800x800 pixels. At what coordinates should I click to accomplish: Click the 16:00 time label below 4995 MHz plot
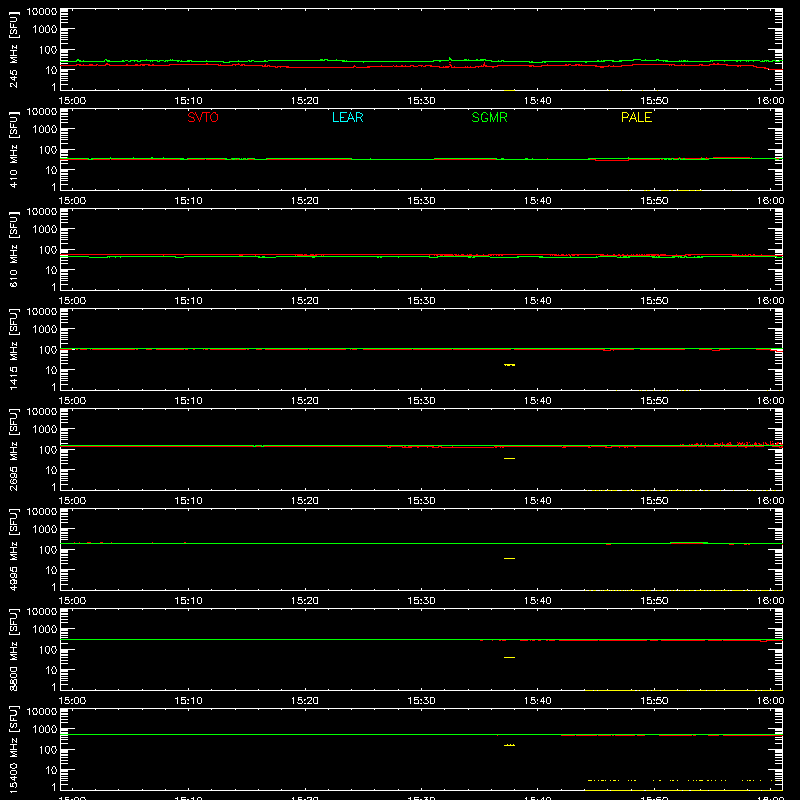tap(770, 601)
